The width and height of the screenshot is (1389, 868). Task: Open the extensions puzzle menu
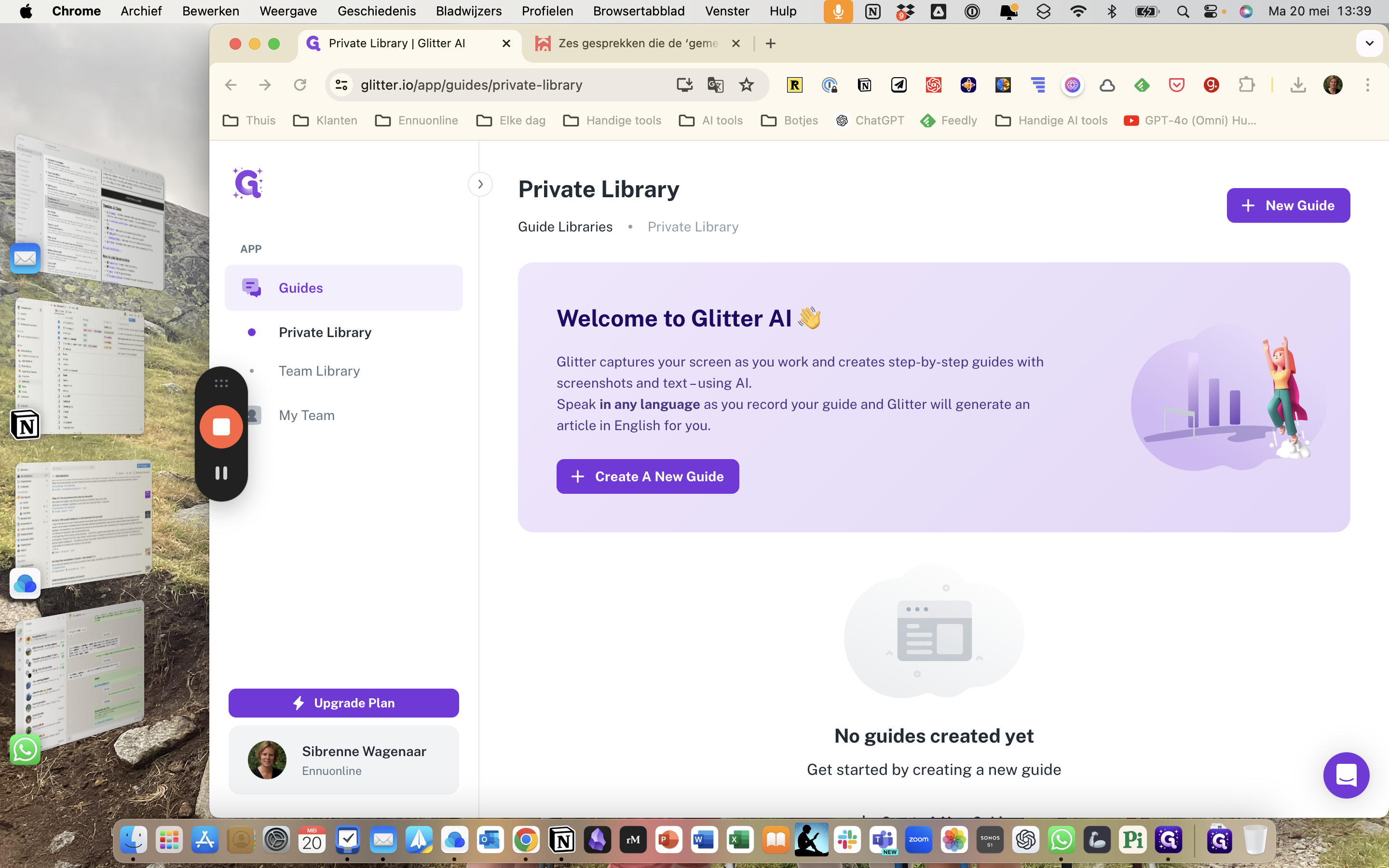coord(1246,85)
